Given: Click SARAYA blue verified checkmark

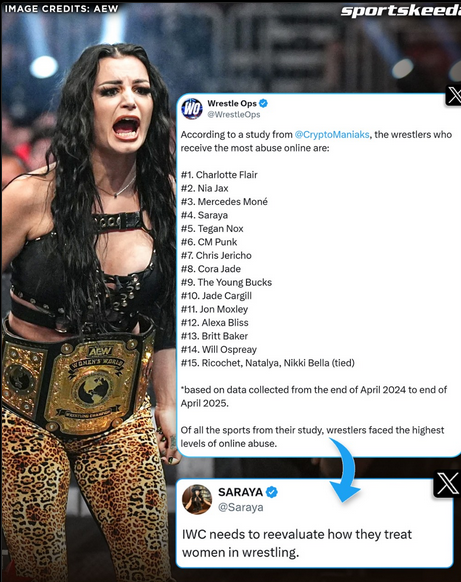Looking at the screenshot, I should coord(272,492).
